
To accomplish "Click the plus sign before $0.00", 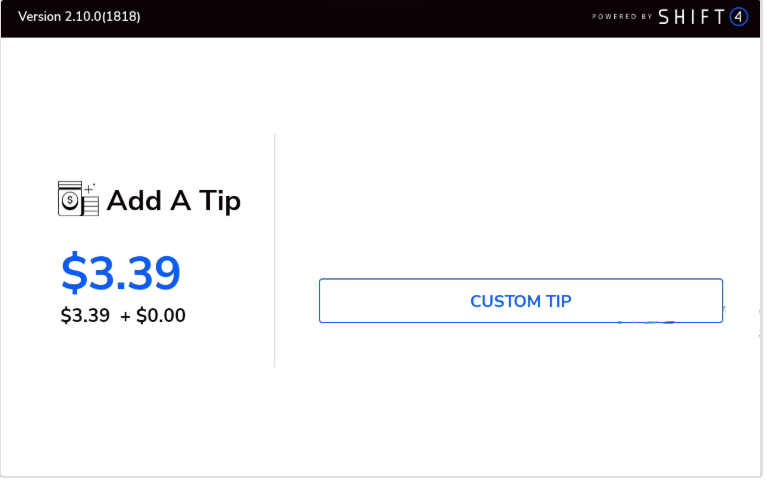I will (125, 316).
